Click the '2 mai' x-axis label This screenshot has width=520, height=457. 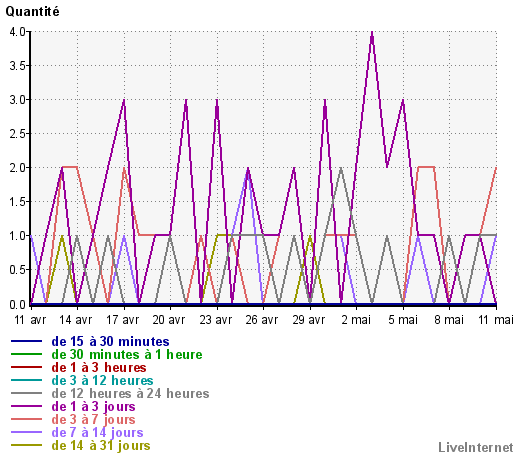[x=356, y=320]
